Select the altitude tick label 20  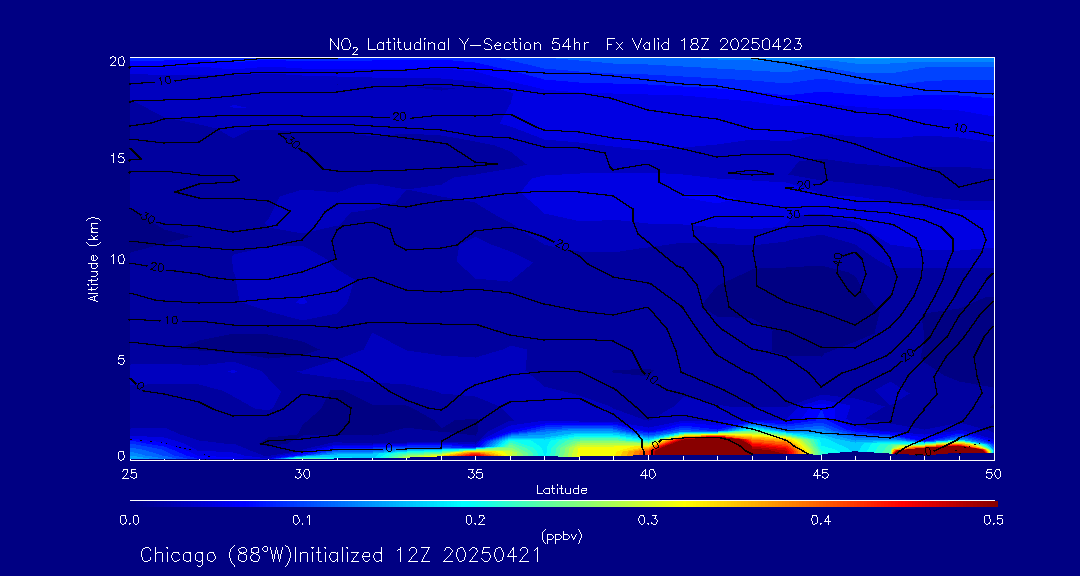(x=117, y=61)
